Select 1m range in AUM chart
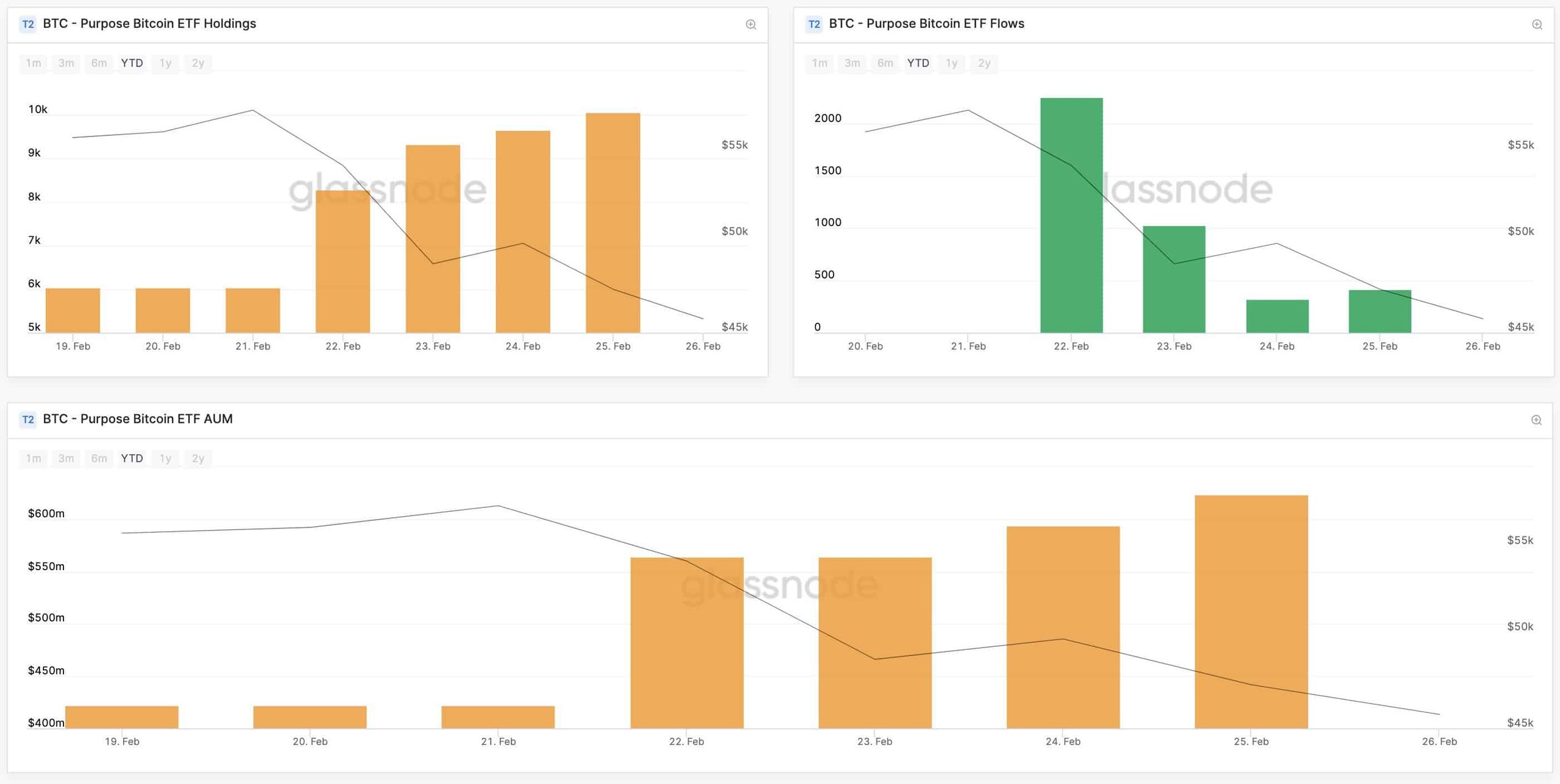Screen dimensions: 1560x784 pos(34,459)
